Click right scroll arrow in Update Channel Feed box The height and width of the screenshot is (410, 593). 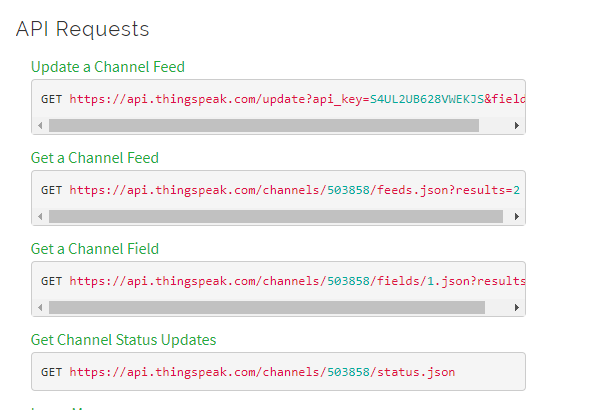coord(517,126)
